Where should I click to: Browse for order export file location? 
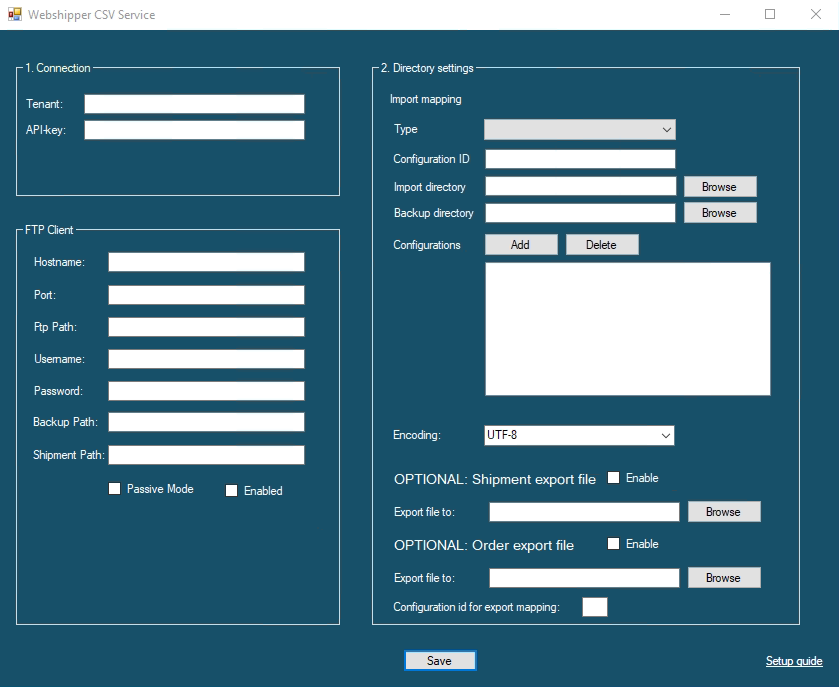click(x=723, y=578)
